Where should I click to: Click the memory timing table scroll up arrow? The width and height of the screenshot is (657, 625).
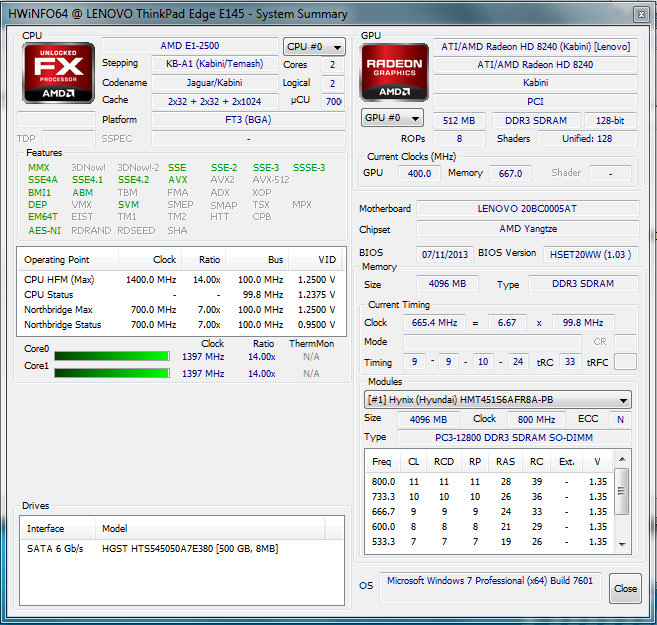click(622, 460)
